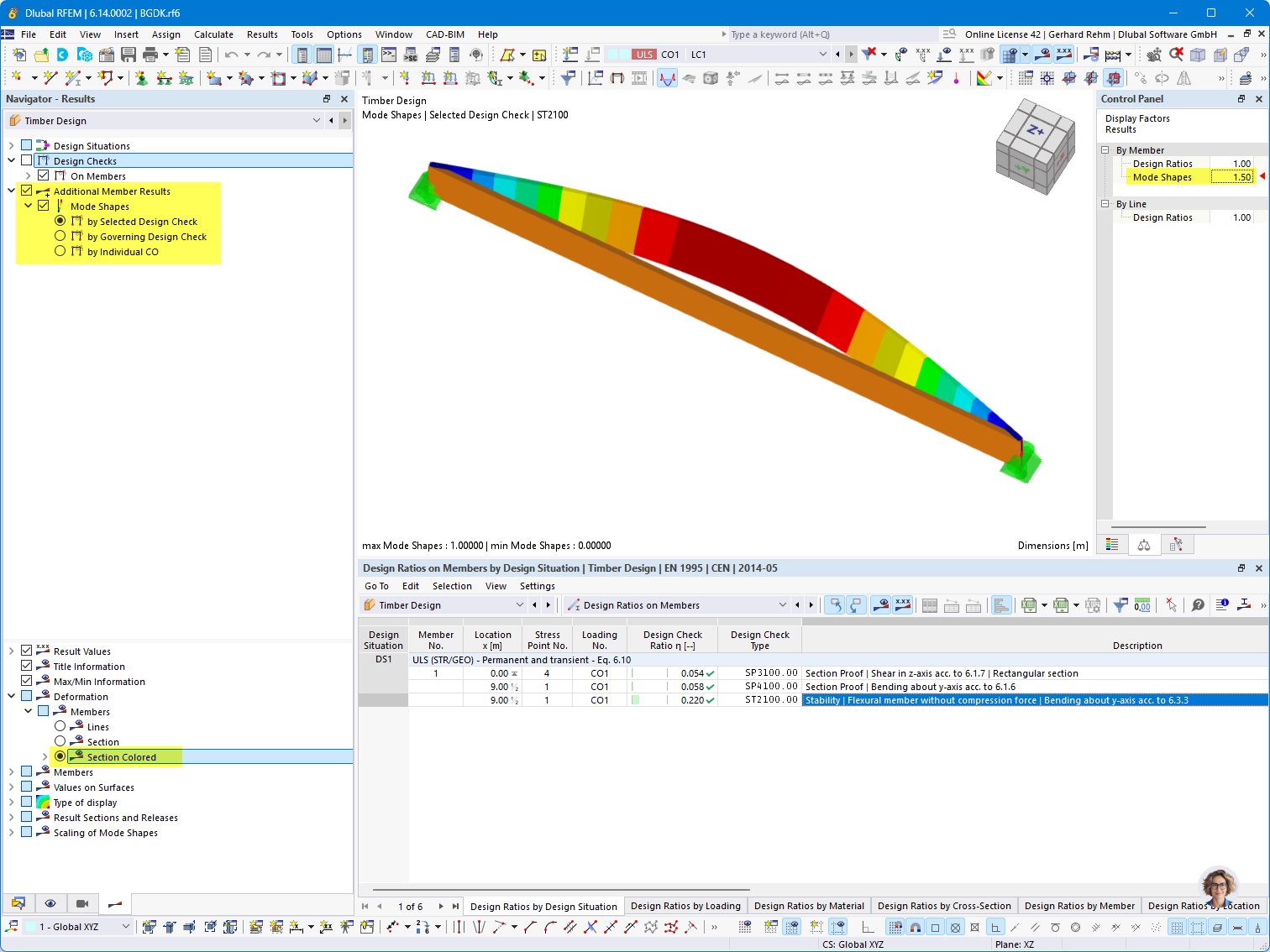Collapse the By Member group in Control Panel

[1105, 150]
